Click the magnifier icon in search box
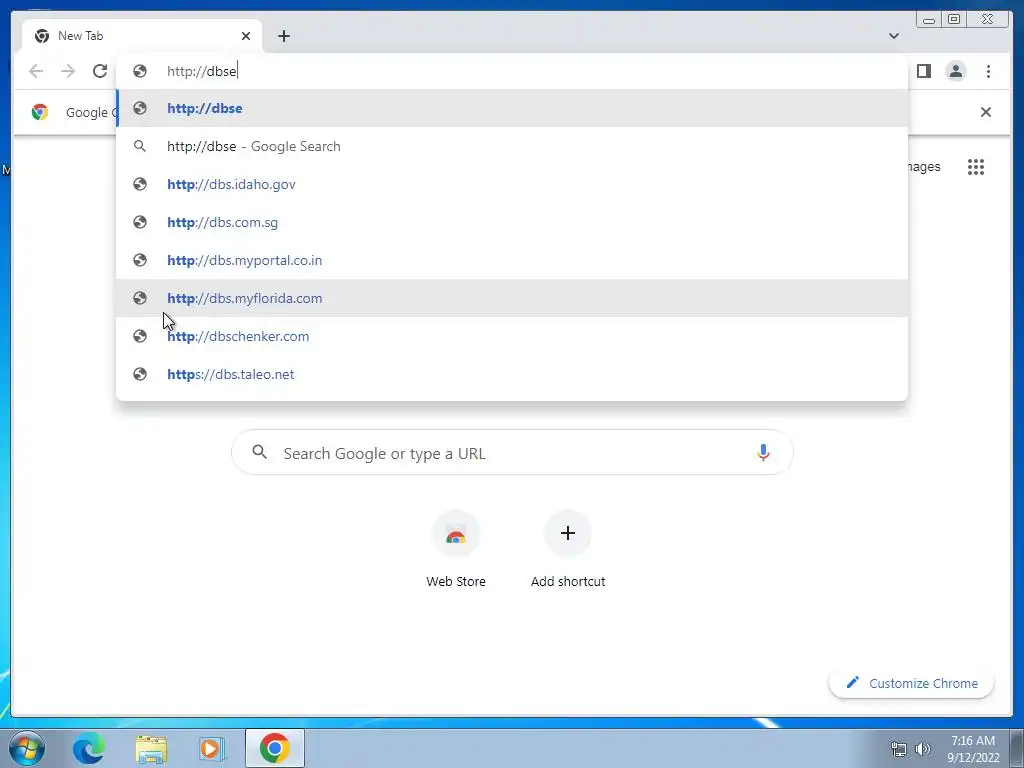The height and width of the screenshot is (768, 1024). [259, 452]
